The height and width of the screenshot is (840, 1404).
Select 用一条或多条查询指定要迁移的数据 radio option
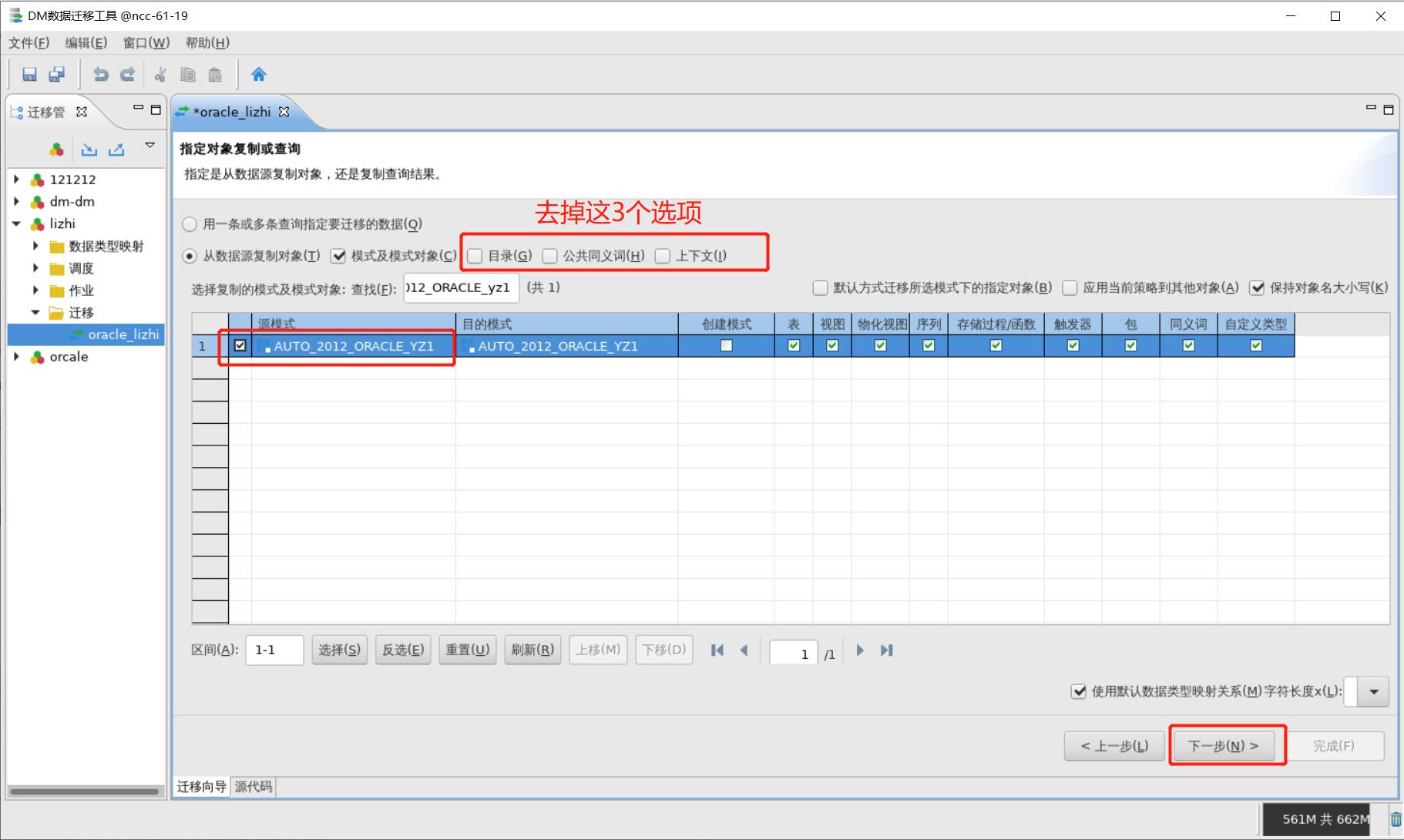tap(190, 224)
